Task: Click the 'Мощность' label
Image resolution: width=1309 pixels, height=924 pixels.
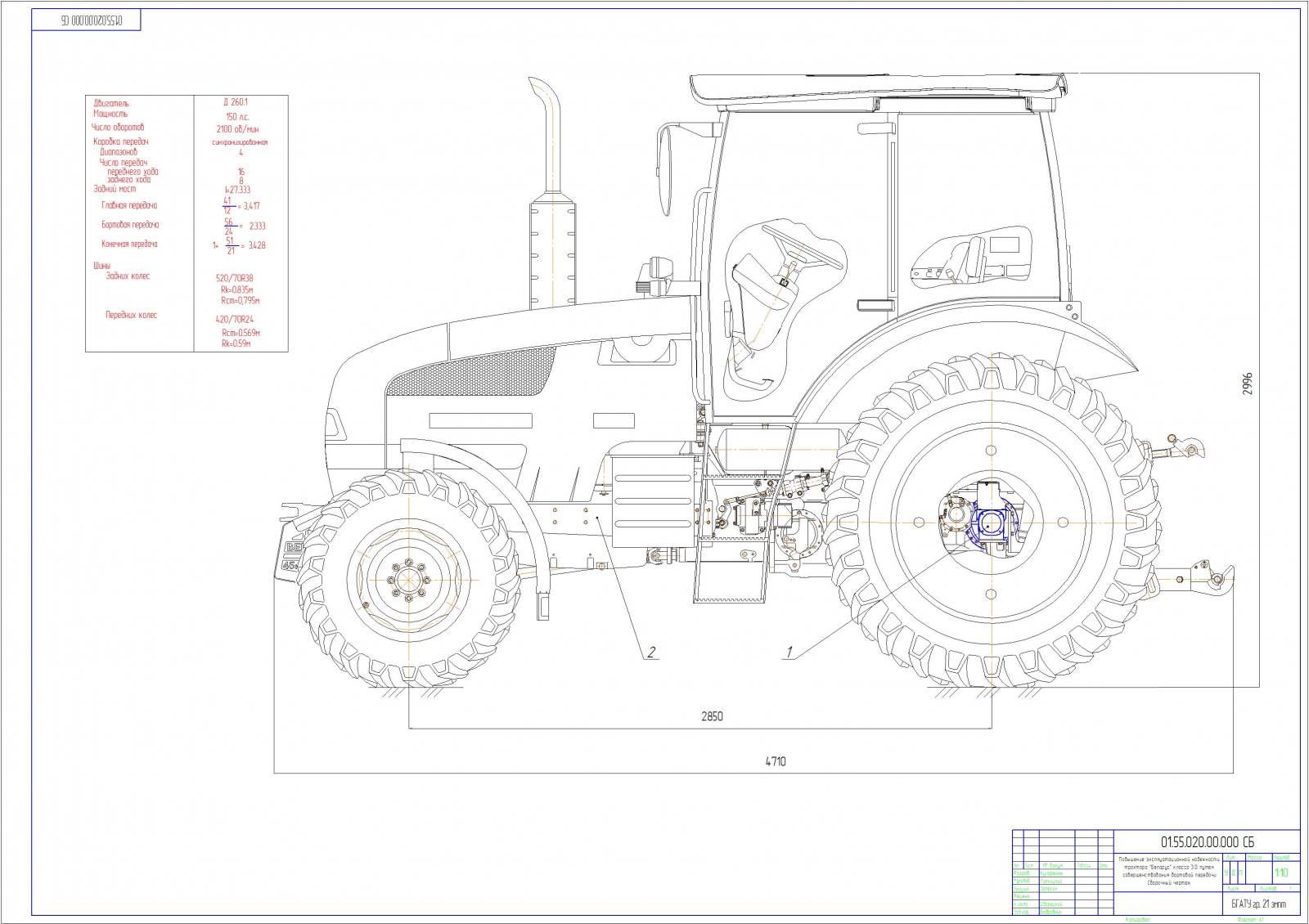Action: [x=110, y=114]
